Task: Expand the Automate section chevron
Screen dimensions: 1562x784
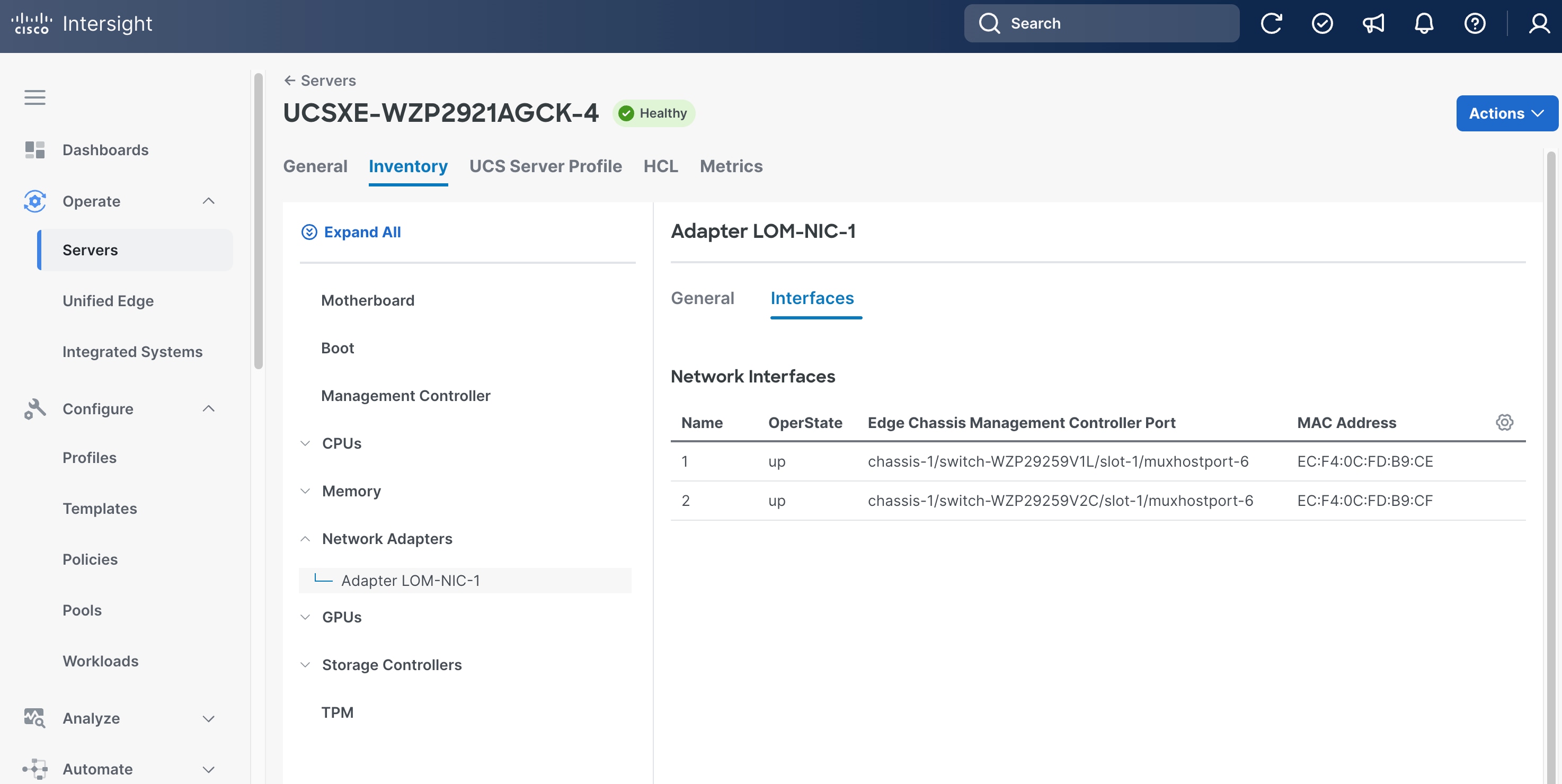Action: [x=209, y=770]
